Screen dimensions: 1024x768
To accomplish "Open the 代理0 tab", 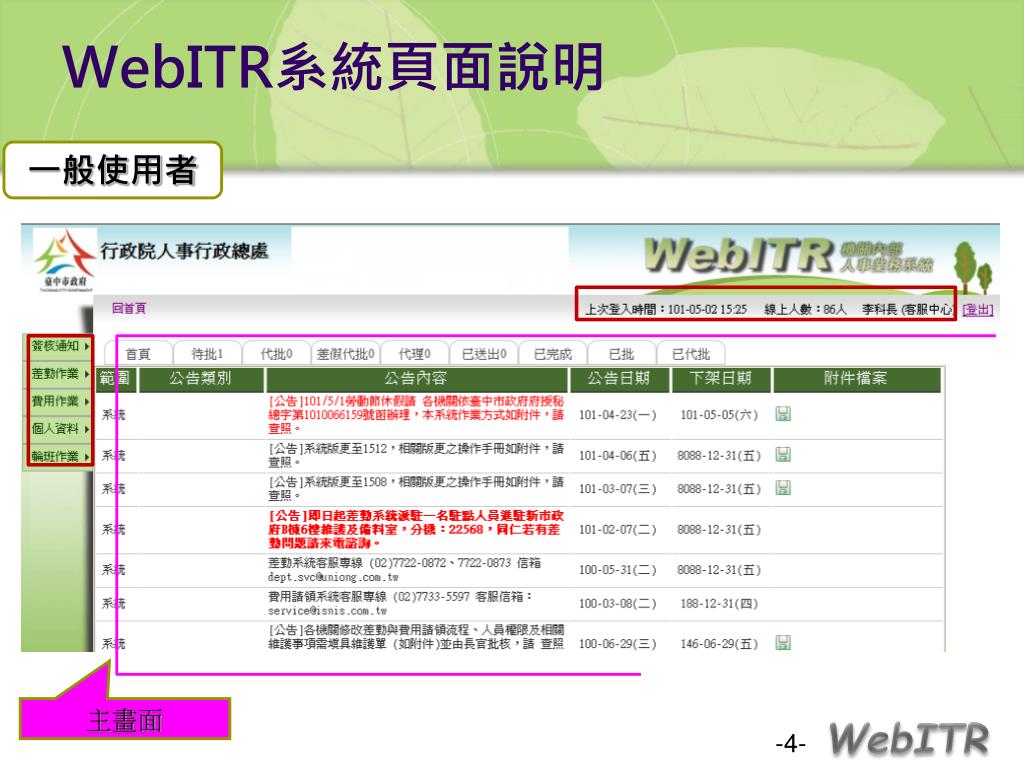I will tap(415, 354).
